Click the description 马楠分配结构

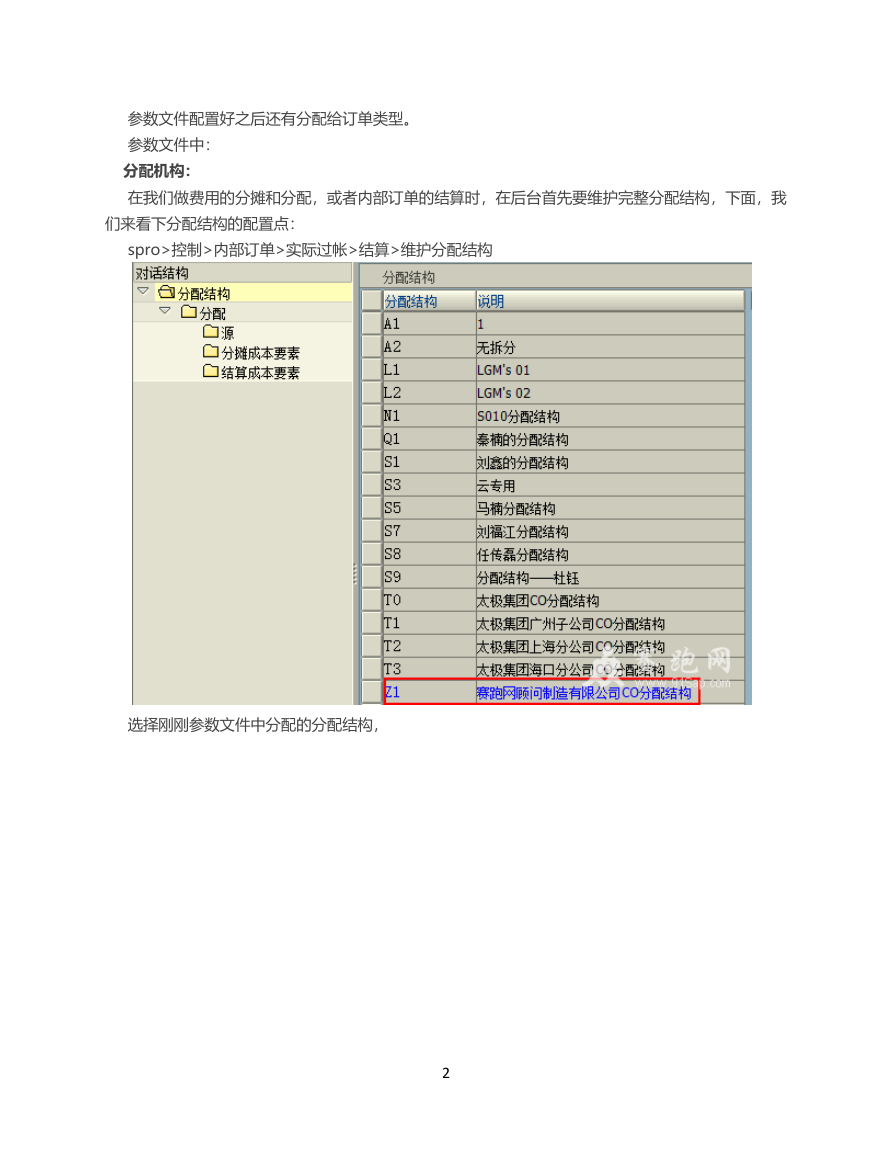[516, 508]
